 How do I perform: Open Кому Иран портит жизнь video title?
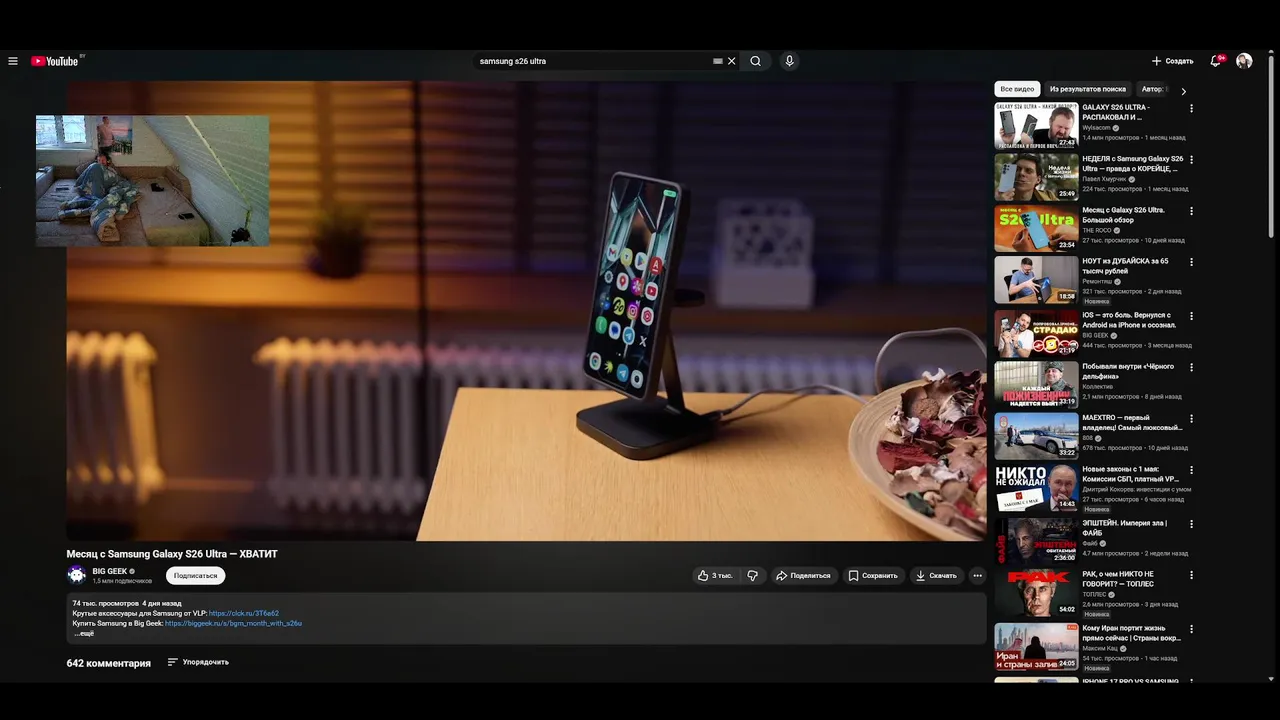coord(1132,634)
